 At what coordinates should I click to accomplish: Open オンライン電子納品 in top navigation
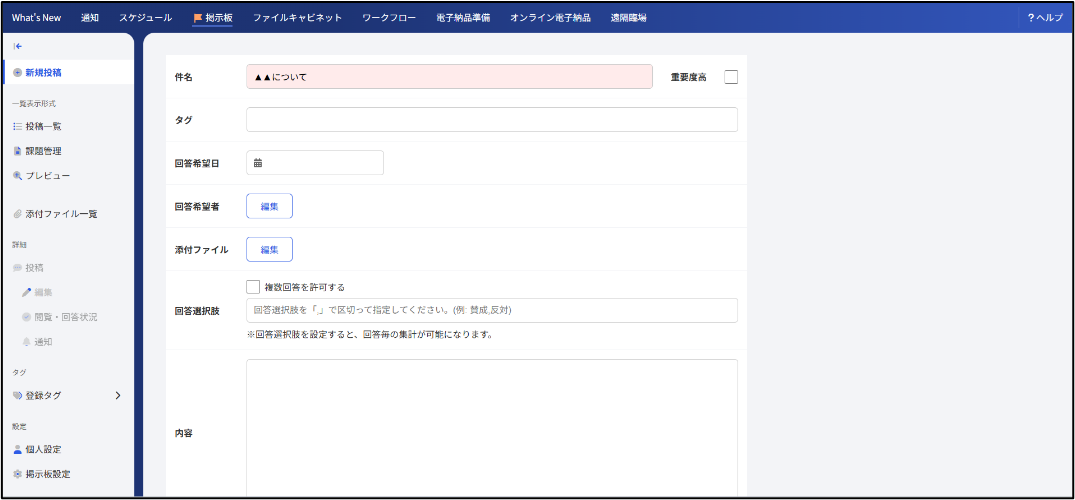tap(551, 18)
